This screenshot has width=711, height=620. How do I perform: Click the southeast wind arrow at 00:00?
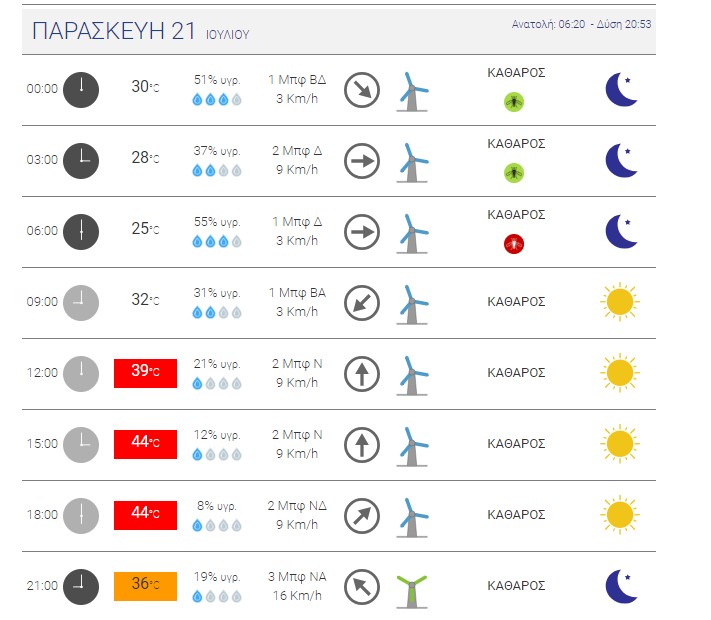coord(362,90)
